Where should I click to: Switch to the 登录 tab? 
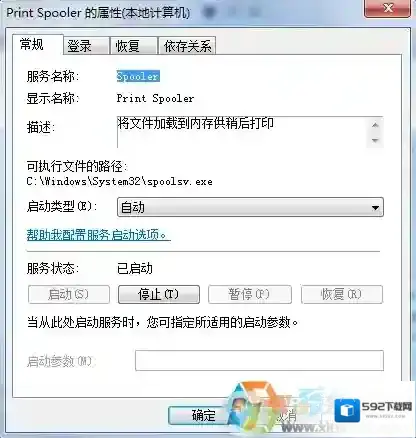click(x=86, y=46)
